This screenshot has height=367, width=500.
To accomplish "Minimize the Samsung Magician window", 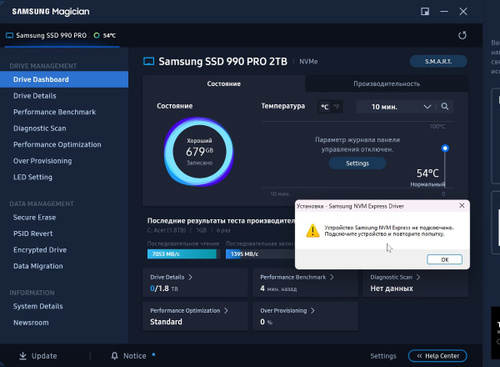I will click(444, 12).
